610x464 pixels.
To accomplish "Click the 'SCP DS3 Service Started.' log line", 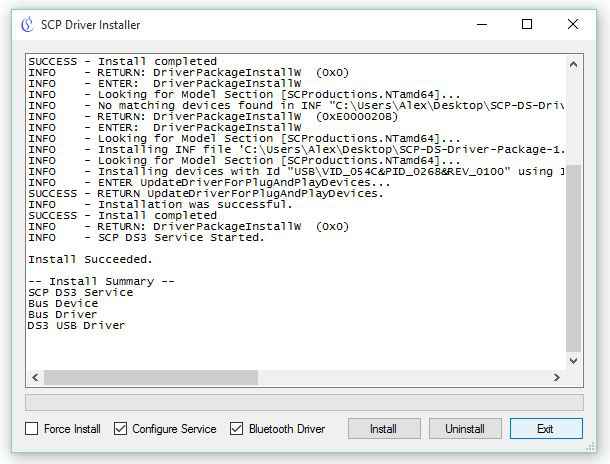I will pyautogui.click(x=146, y=237).
